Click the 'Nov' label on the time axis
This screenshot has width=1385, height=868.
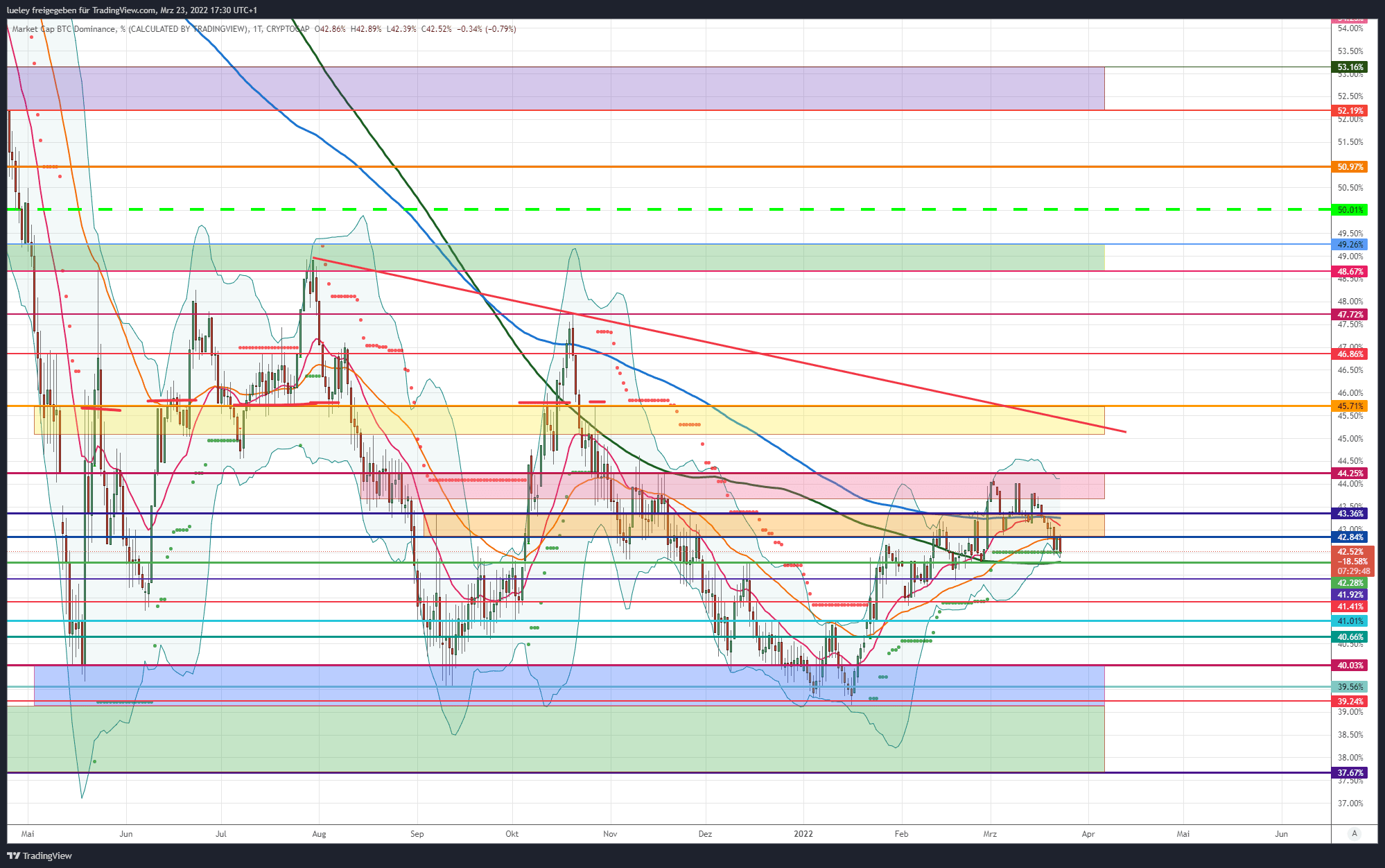(610, 834)
